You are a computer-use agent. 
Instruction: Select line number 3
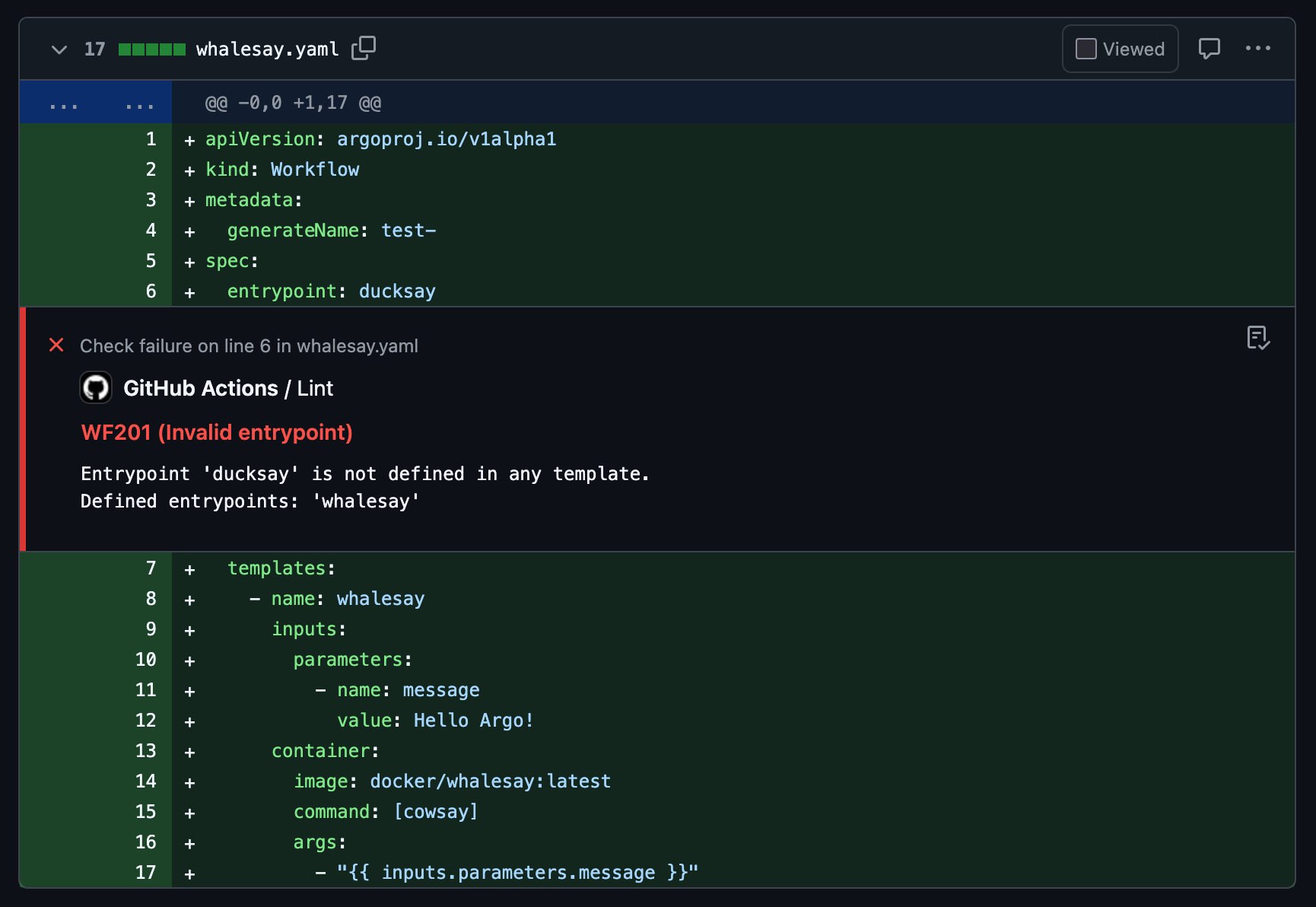coord(151,200)
